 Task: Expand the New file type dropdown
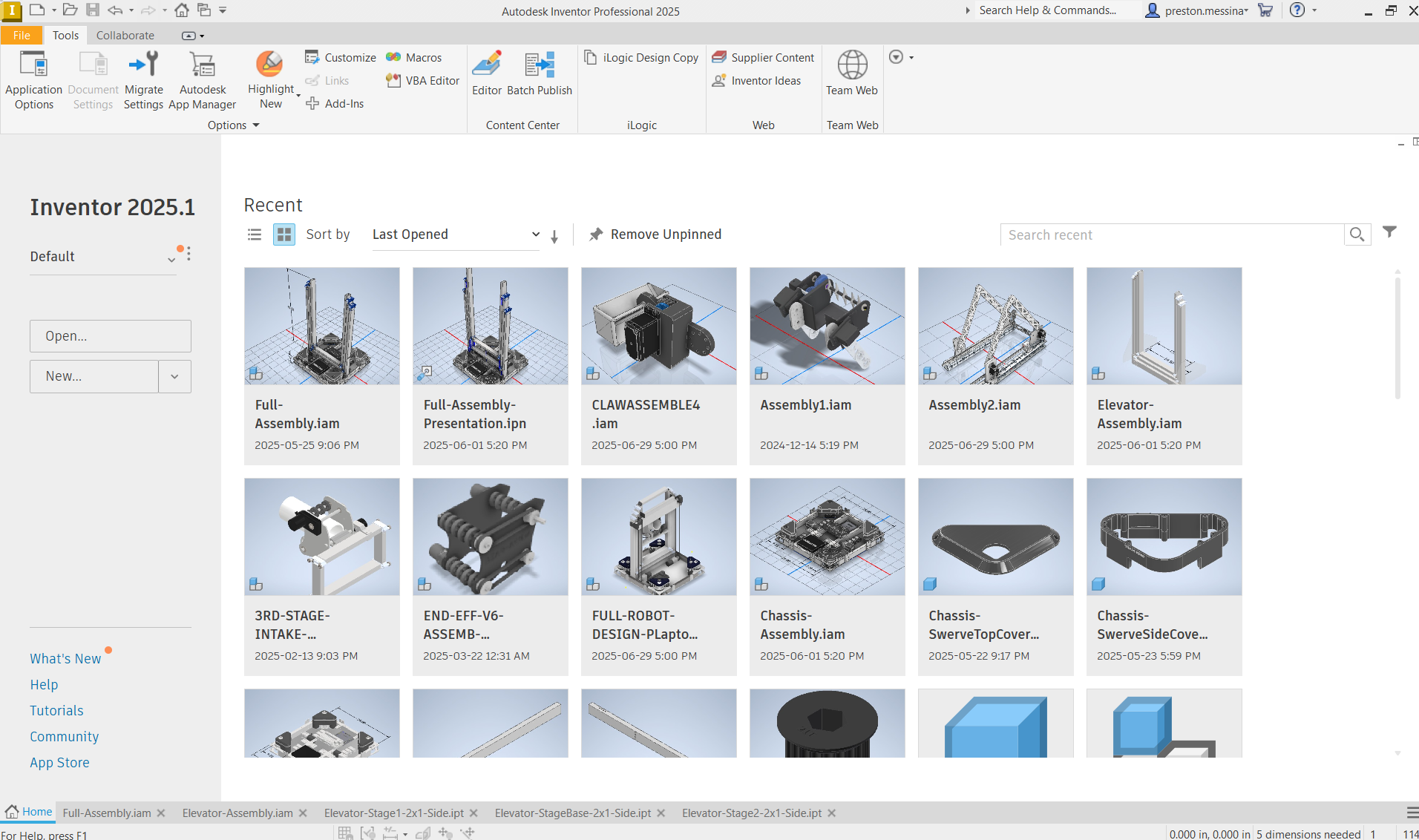[x=174, y=376]
